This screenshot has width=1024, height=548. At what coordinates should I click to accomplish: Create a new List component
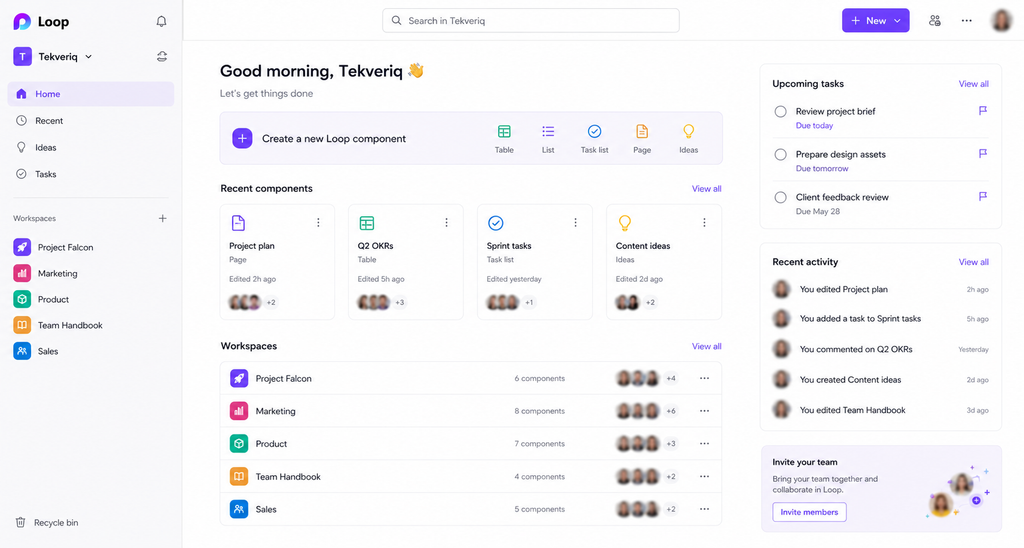click(x=548, y=139)
